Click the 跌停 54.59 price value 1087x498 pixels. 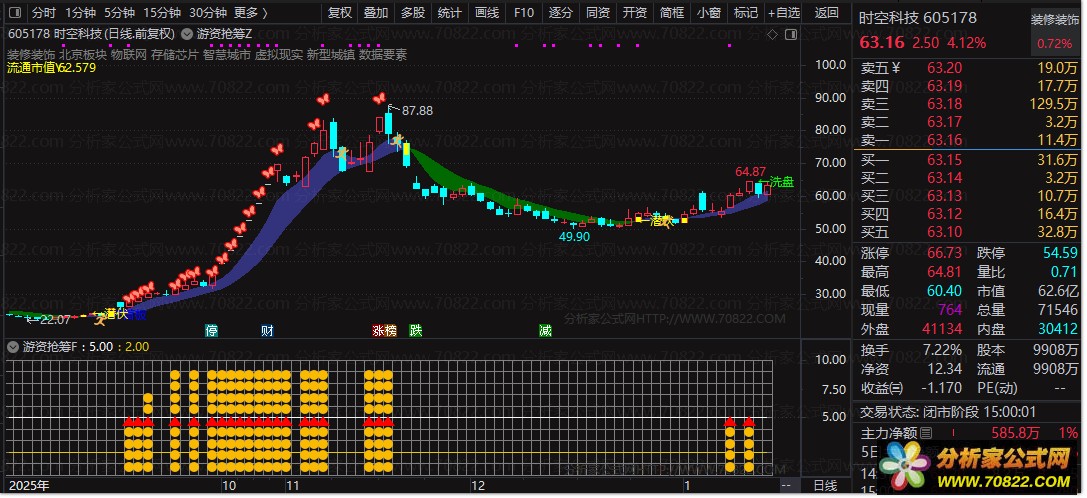click(x=1061, y=253)
